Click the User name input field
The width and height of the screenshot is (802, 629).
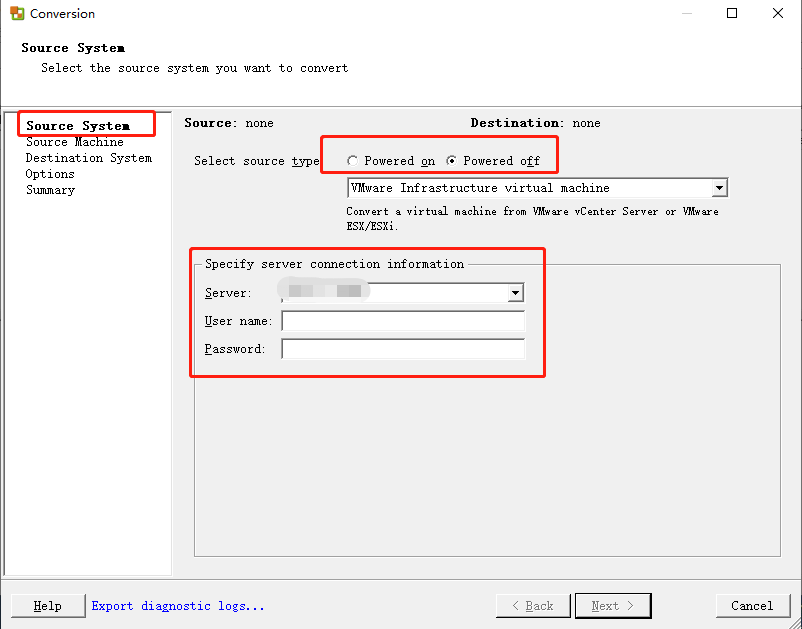403,321
